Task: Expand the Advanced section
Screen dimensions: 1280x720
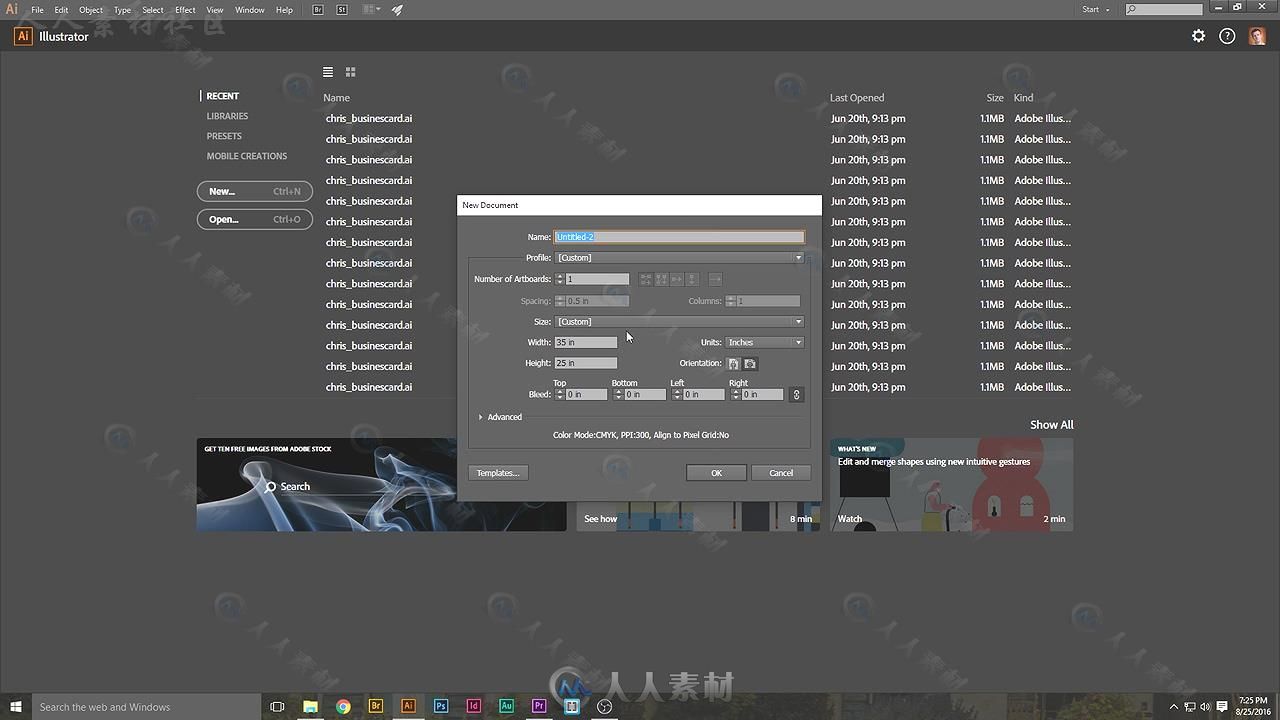Action: pyautogui.click(x=500, y=417)
